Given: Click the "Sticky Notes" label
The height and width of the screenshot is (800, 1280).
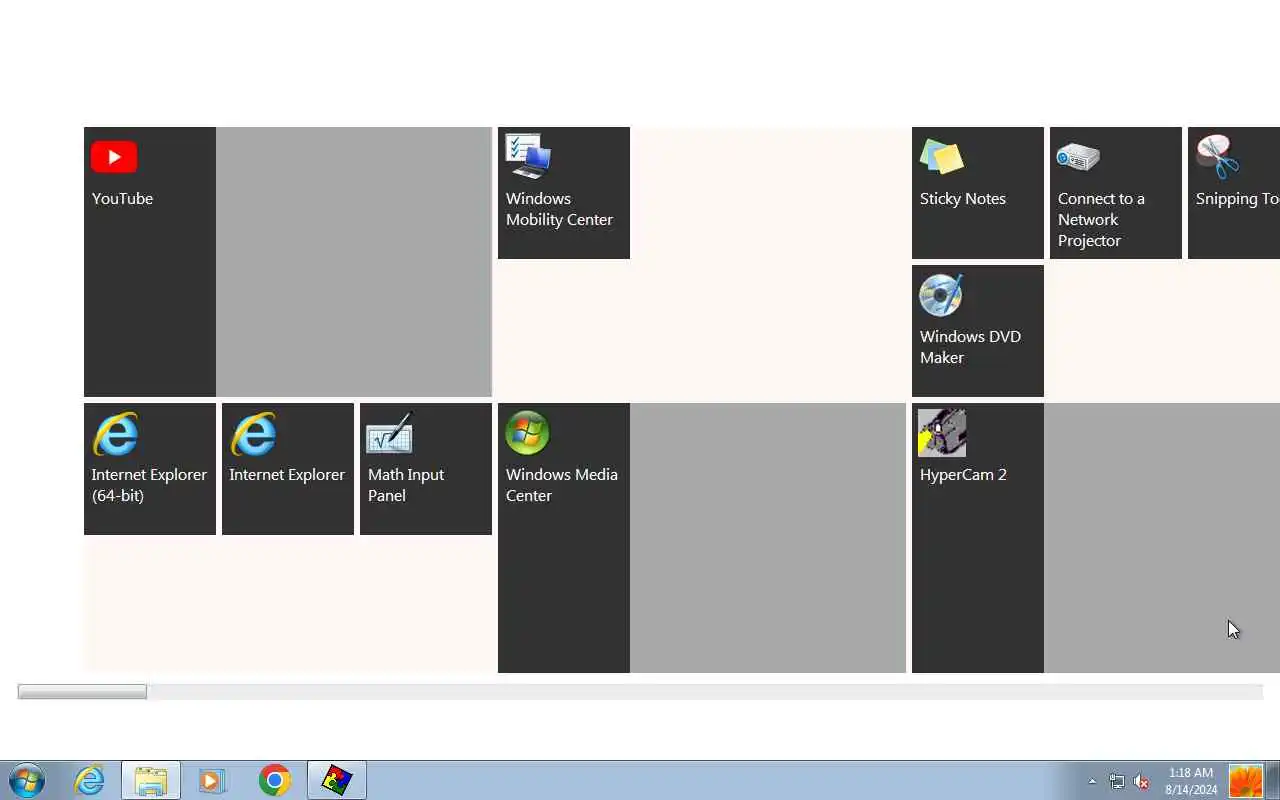Looking at the screenshot, I should coord(963,198).
